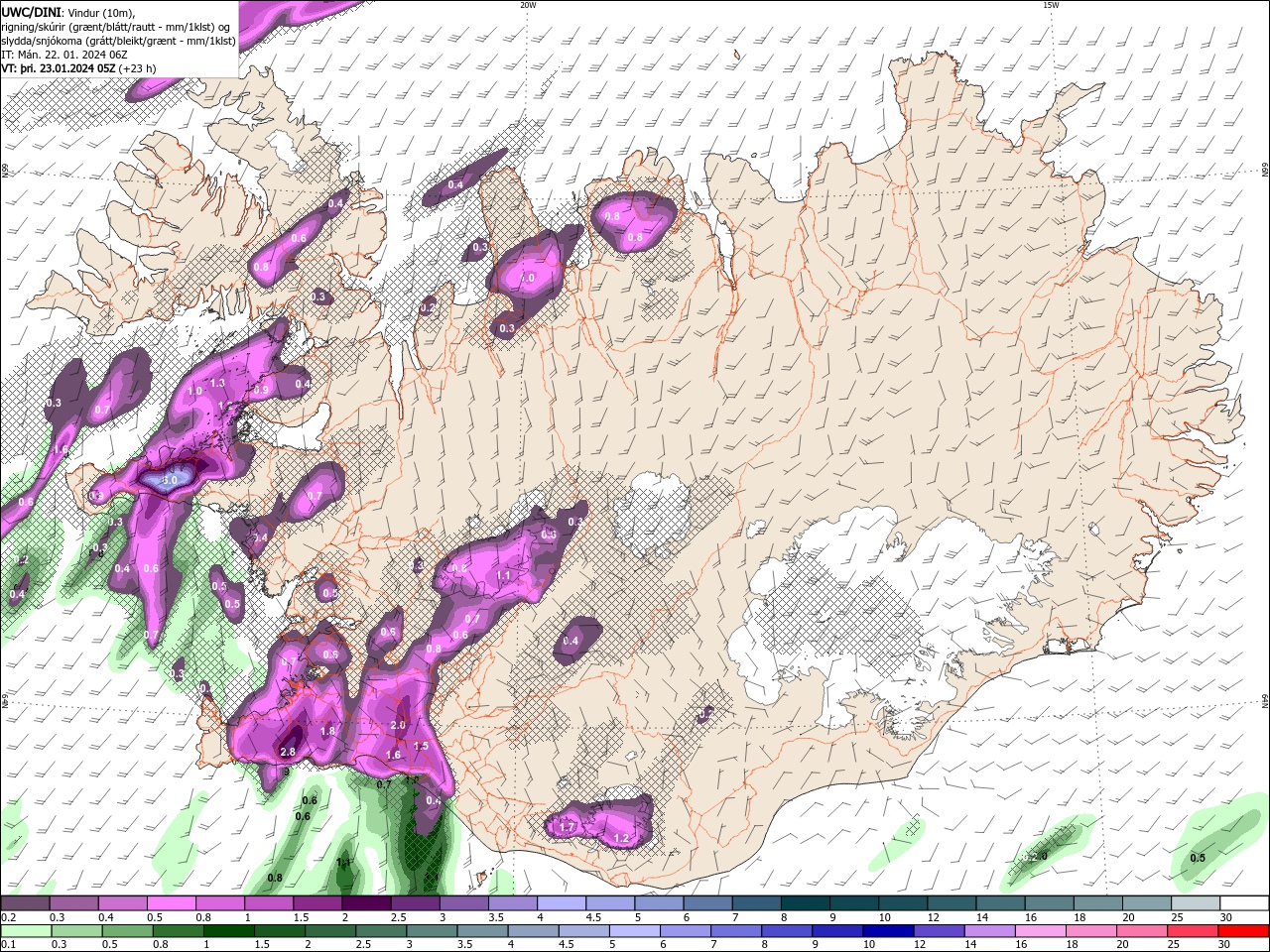Click the 1.7 value in the south coast patch
This screenshot has height=952, width=1270.
pos(568,826)
